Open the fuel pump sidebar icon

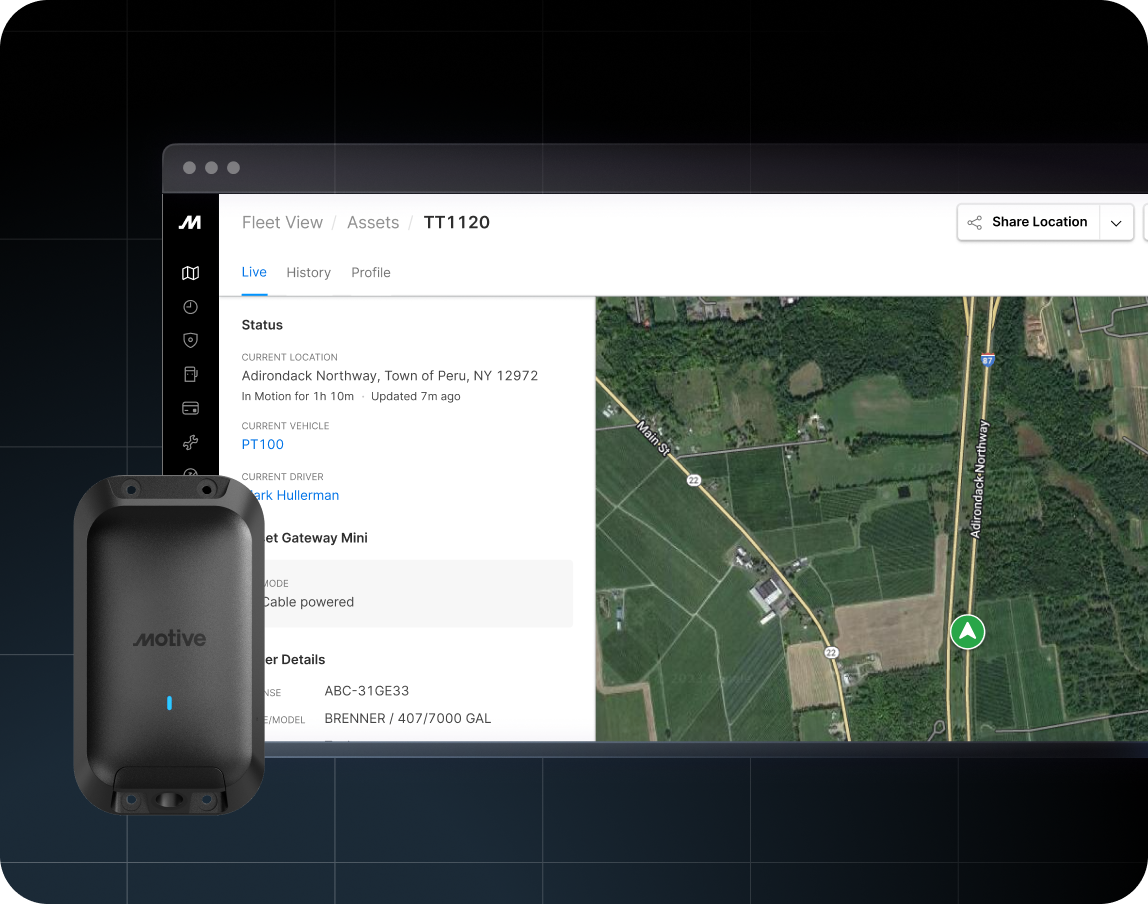pos(190,374)
